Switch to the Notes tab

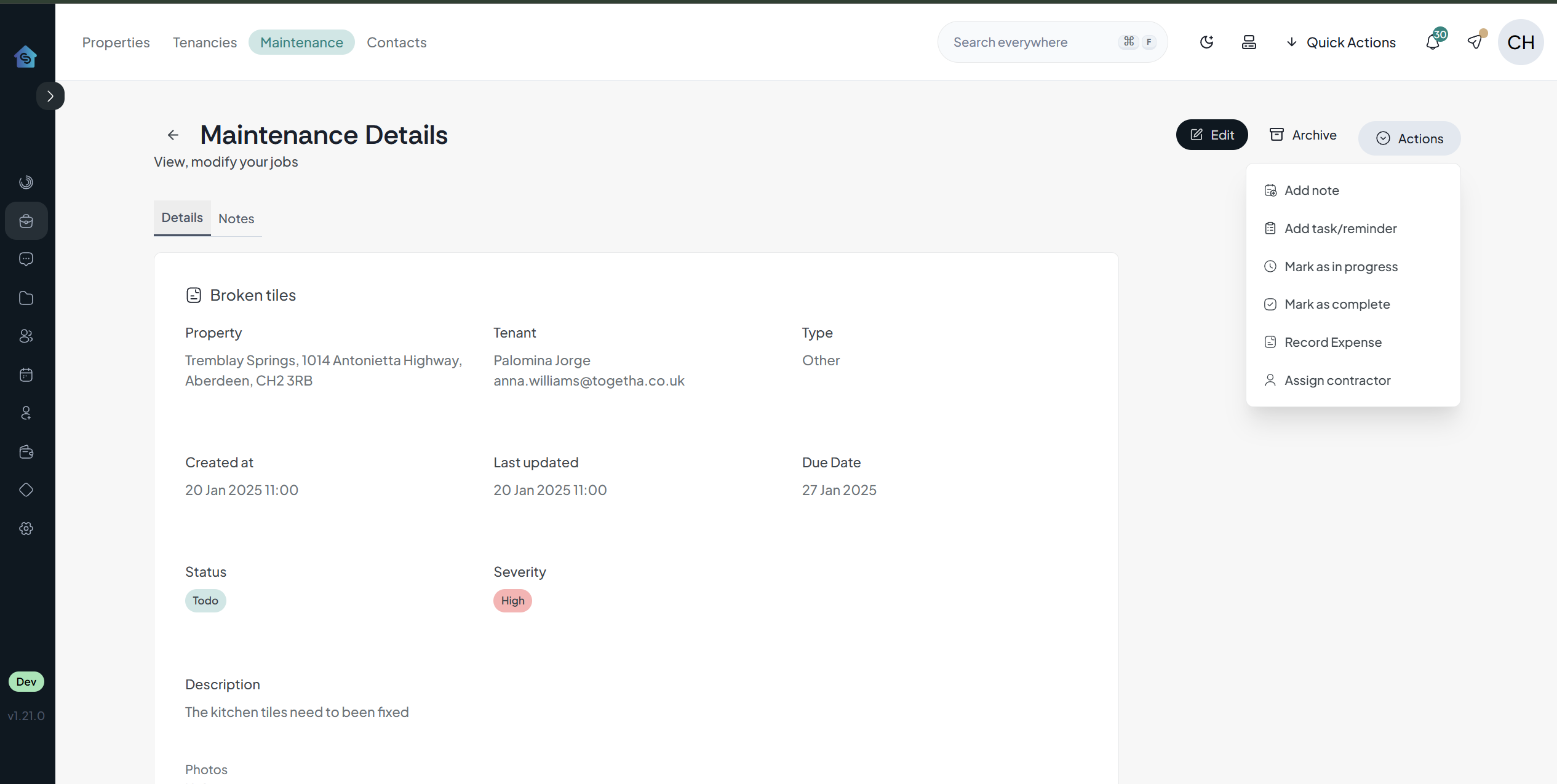pyautogui.click(x=237, y=217)
